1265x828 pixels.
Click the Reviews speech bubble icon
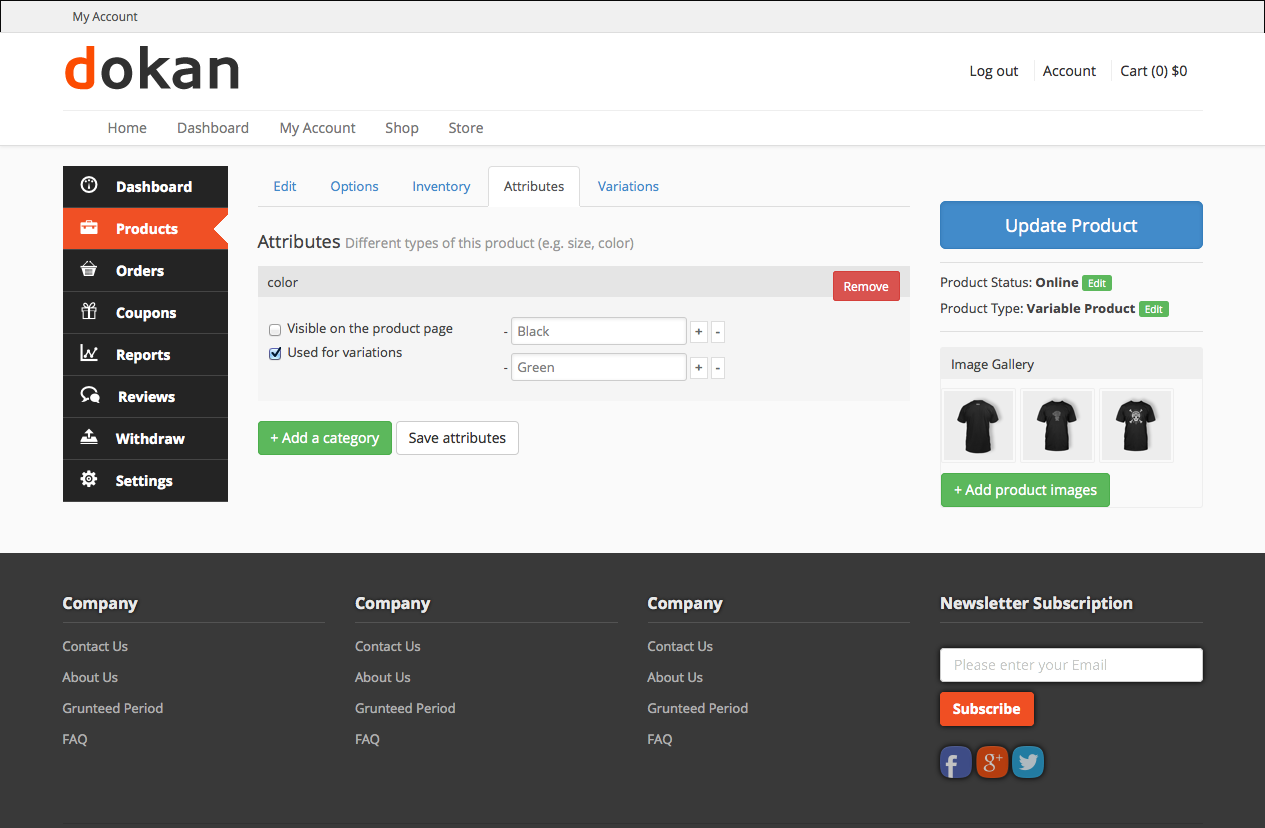(90, 396)
